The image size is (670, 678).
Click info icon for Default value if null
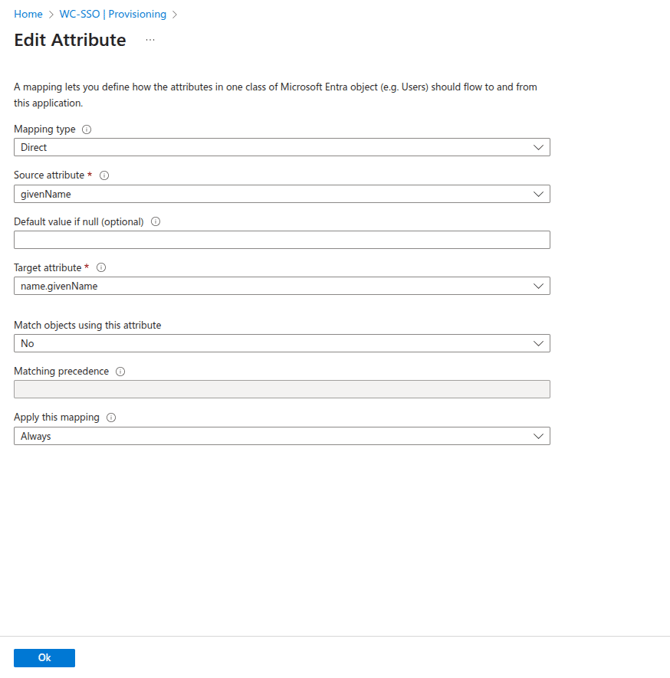coord(156,222)
